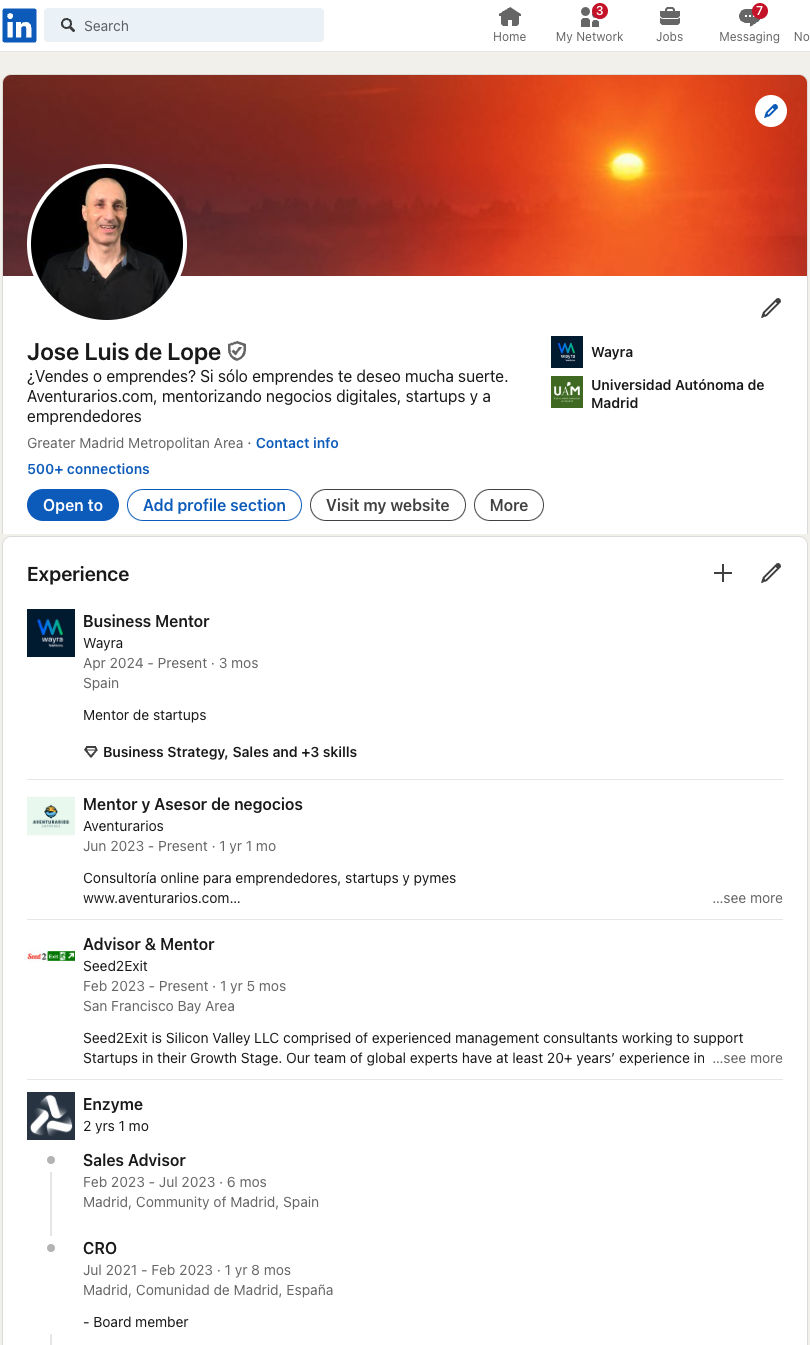
Task: Select the Messaging menu label
Action: coord(749,37)
